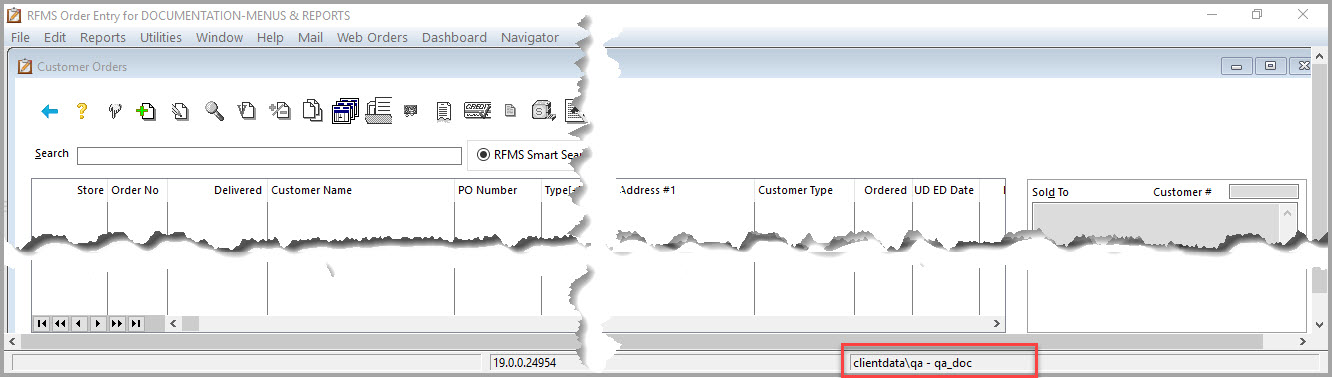
Task: Sort by the Ordered column header
Action: (x=885, y=190)
